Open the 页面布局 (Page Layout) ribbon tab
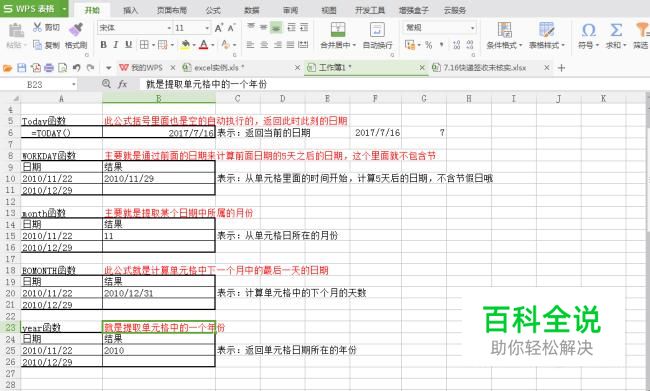 pos(172,10)
